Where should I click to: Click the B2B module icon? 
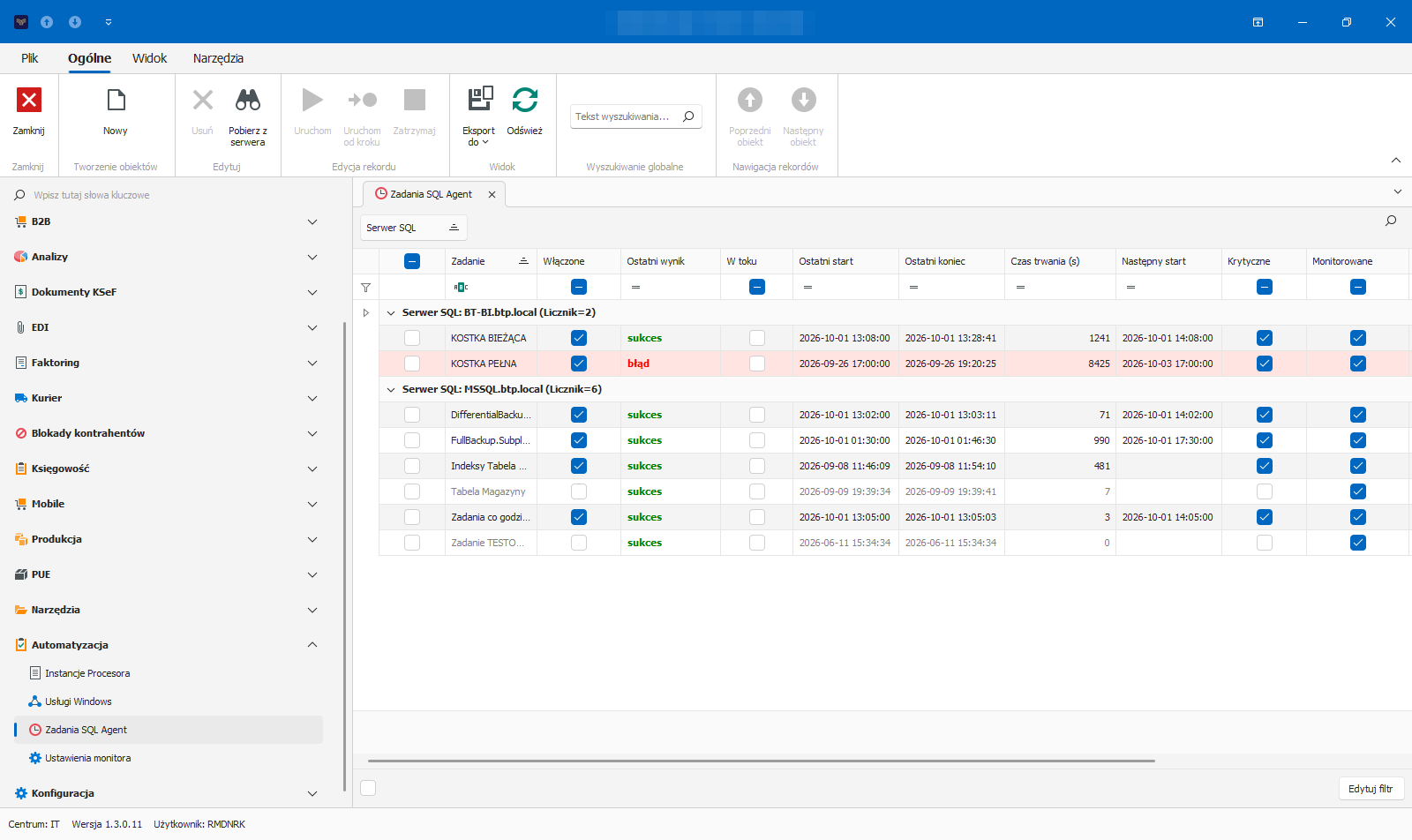(x=21, y=221)
